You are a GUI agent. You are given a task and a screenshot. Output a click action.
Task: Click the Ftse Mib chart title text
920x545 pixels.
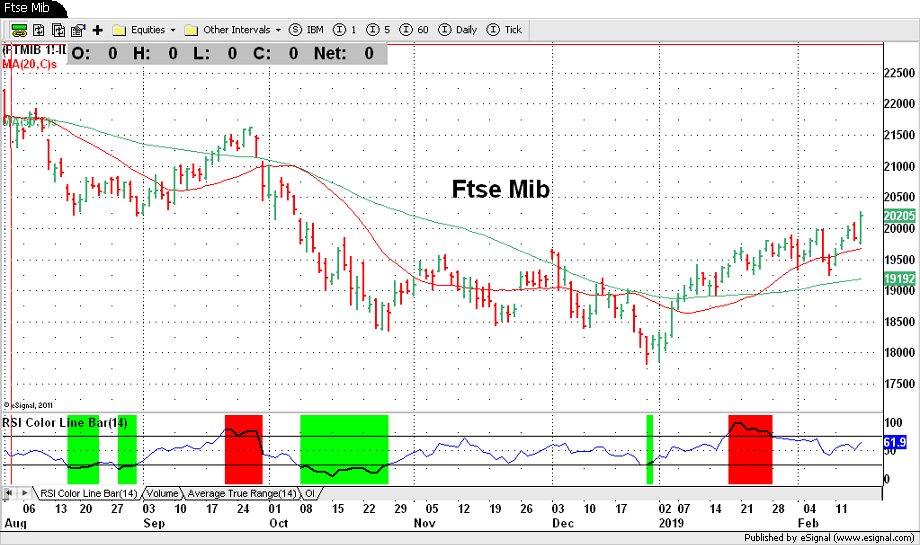coord(500,189)
